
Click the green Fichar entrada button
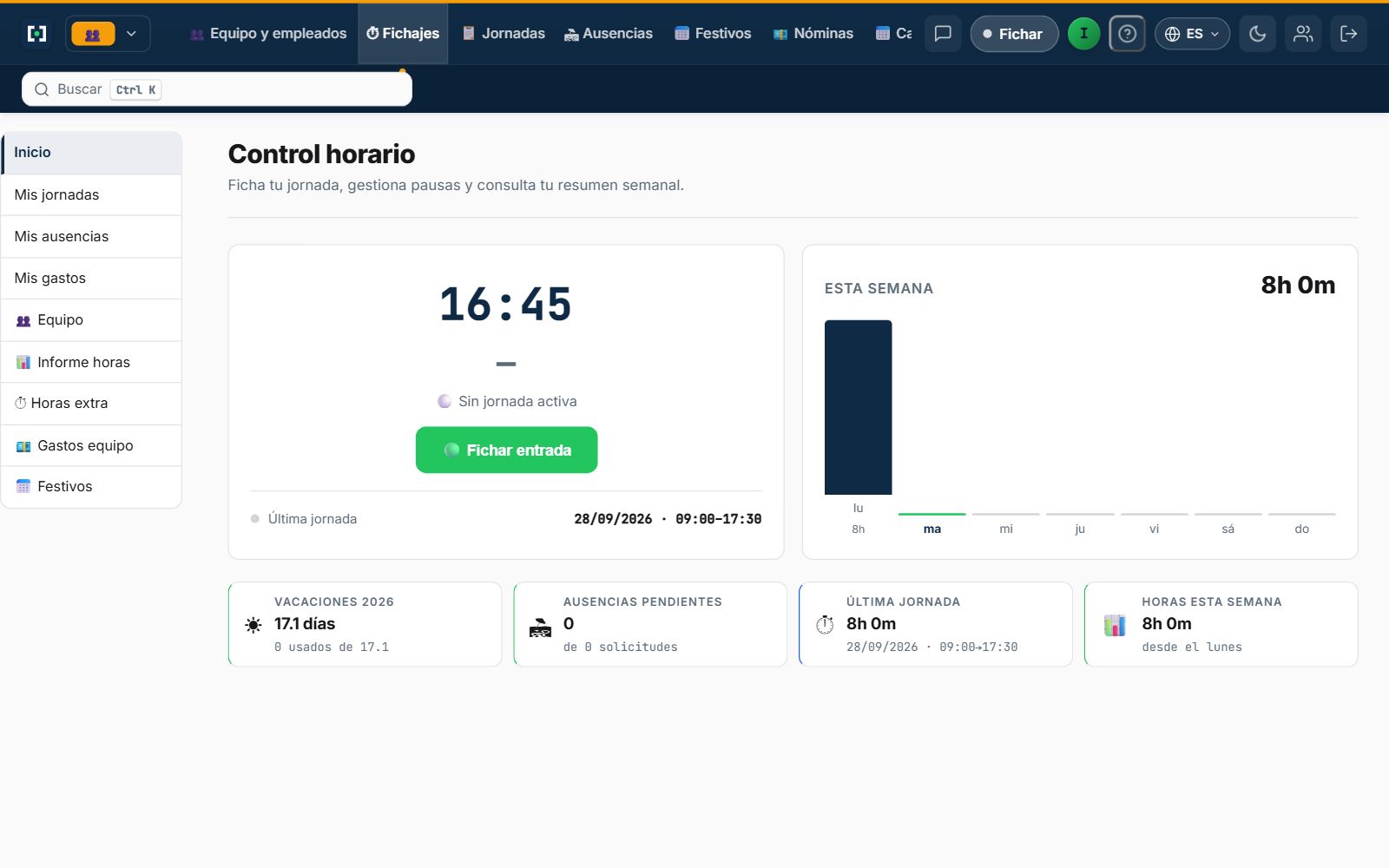tap(506, 450)
